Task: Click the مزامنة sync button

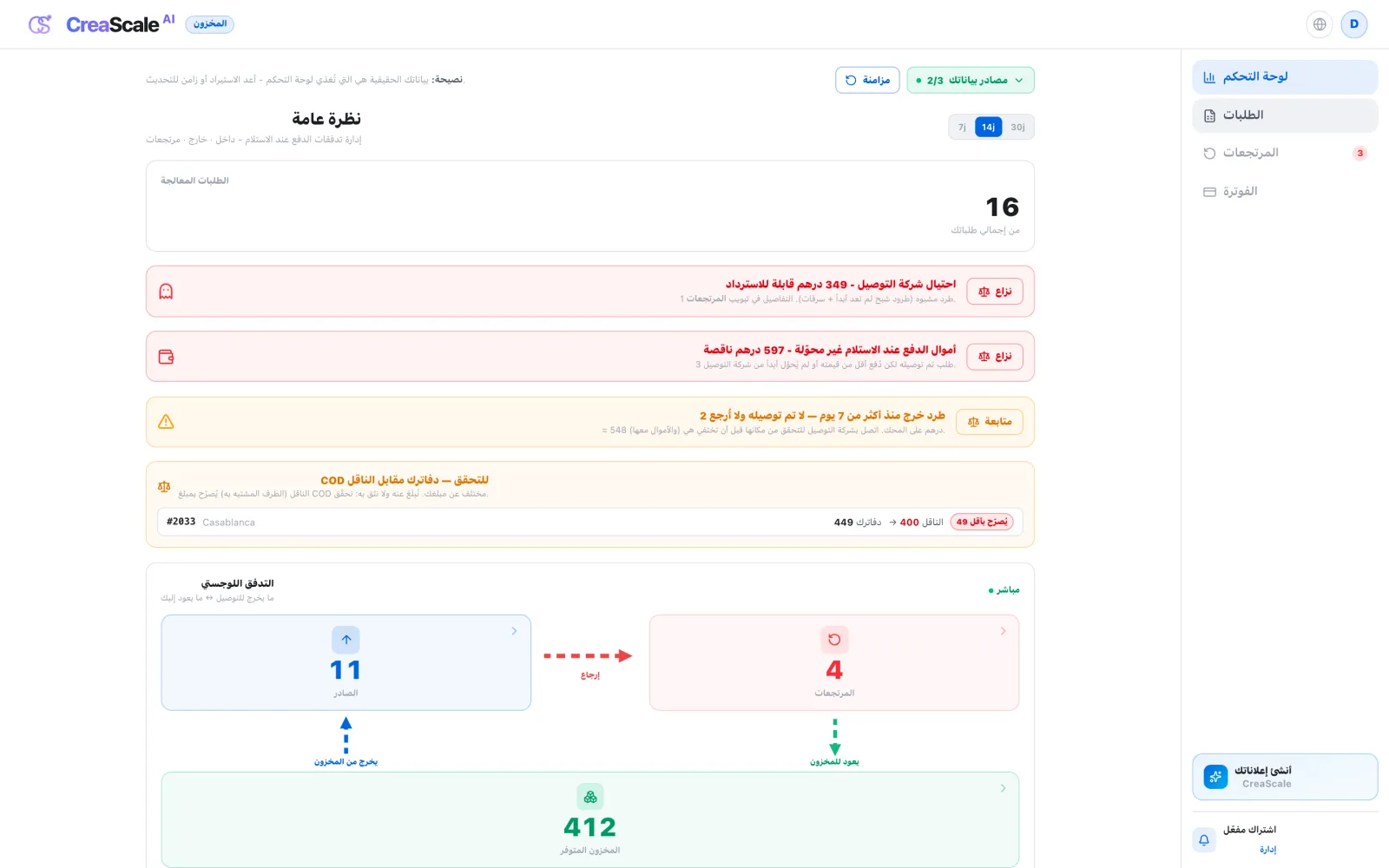Action: pyautogui.click(x=867, y=80)
